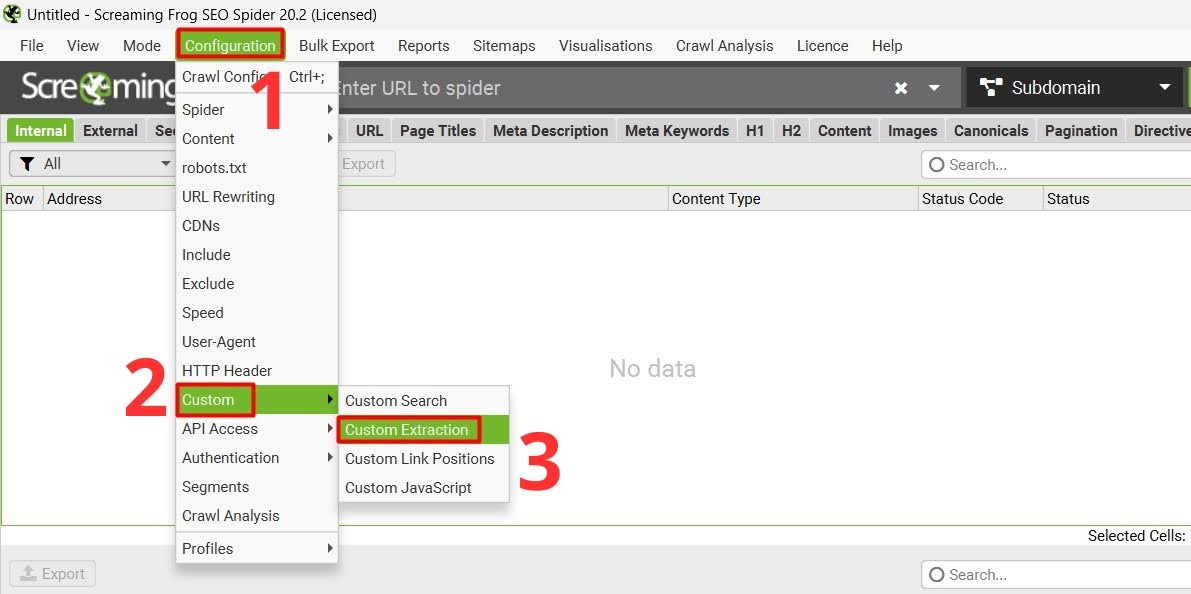The height and width of the screenshot is (594, 1191).
Task: Choose Crawl Config menu entry
Action: point(257,77)
